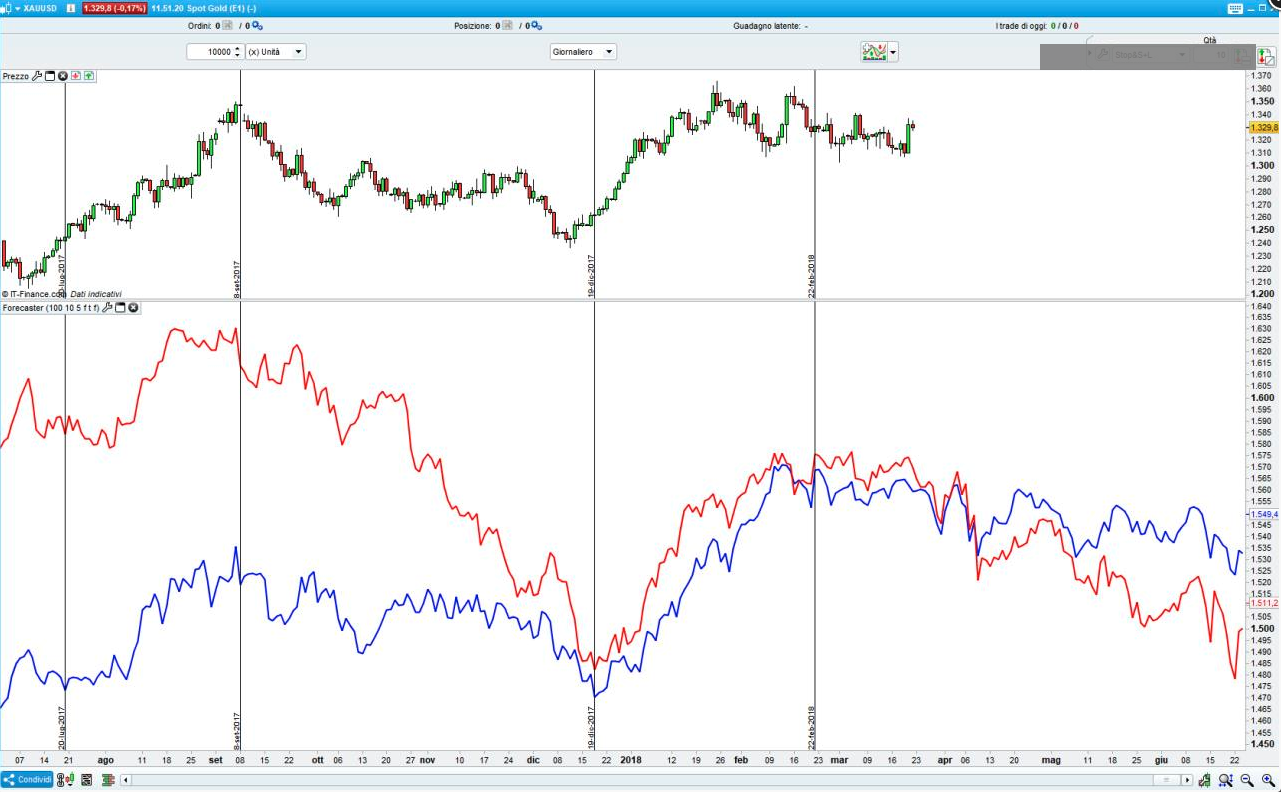Select the zoom area magnifier tool
1281x792 pixels.
pos(1226,780)
